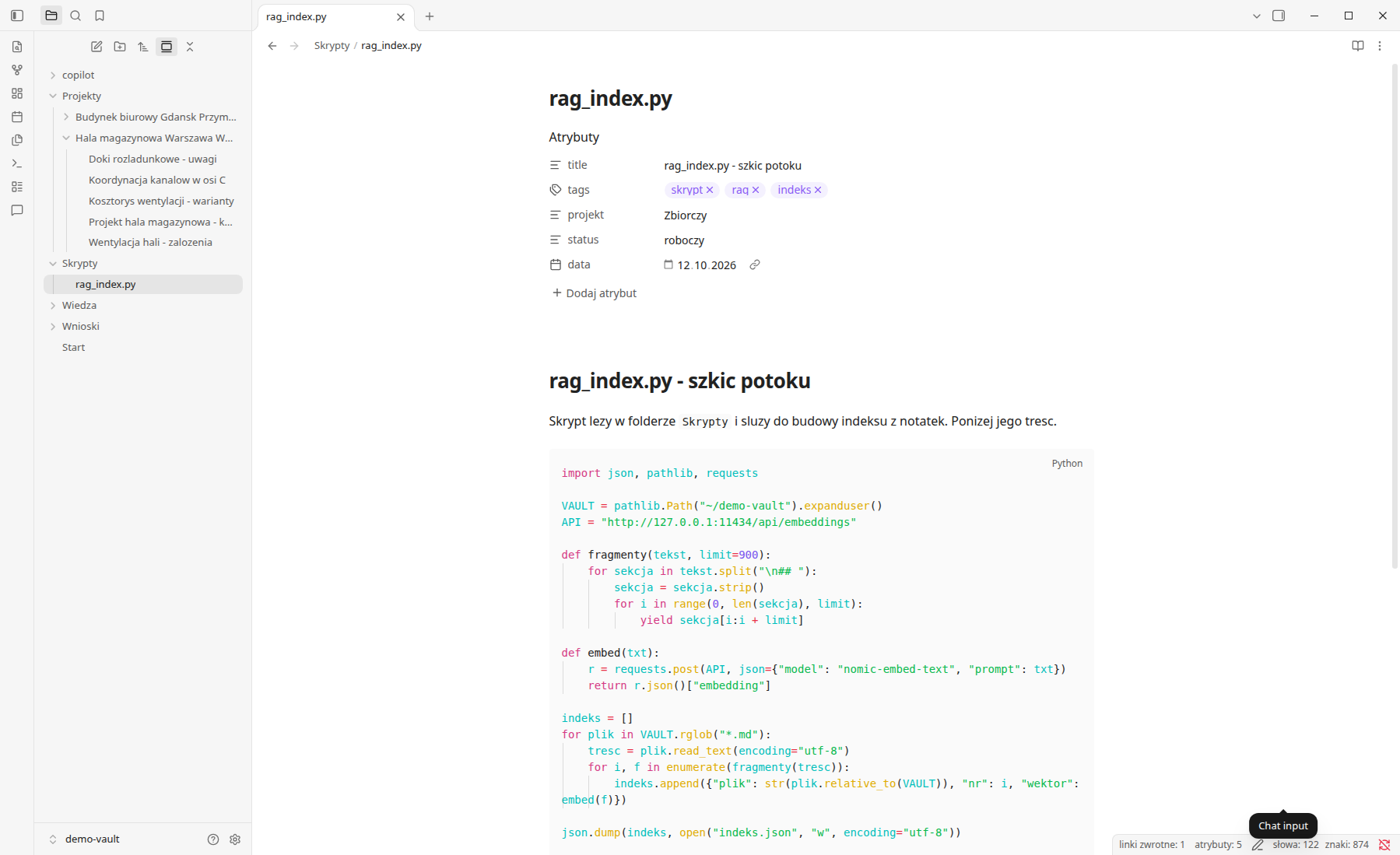Screen dimensions: 1400x855
Task: Create a new folder icon
Action: (120, 47)
